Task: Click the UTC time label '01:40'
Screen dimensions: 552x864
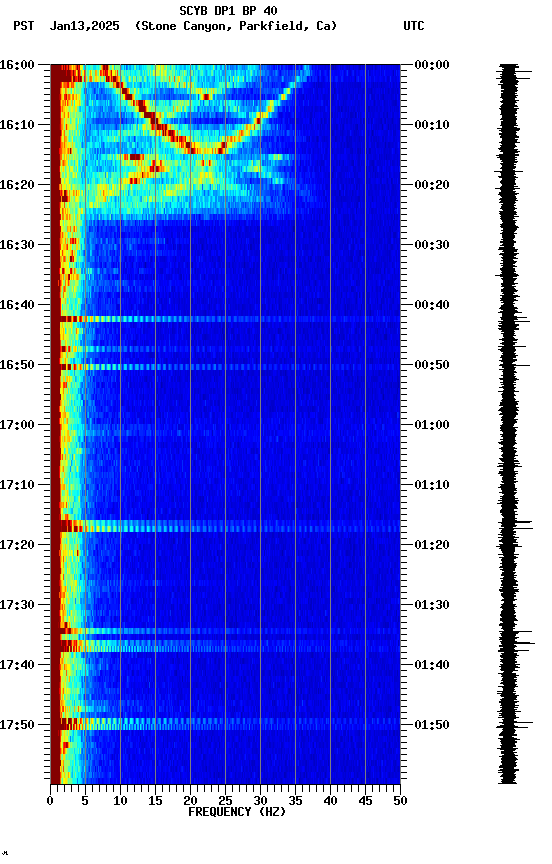Action: click(x=432, y=666)
